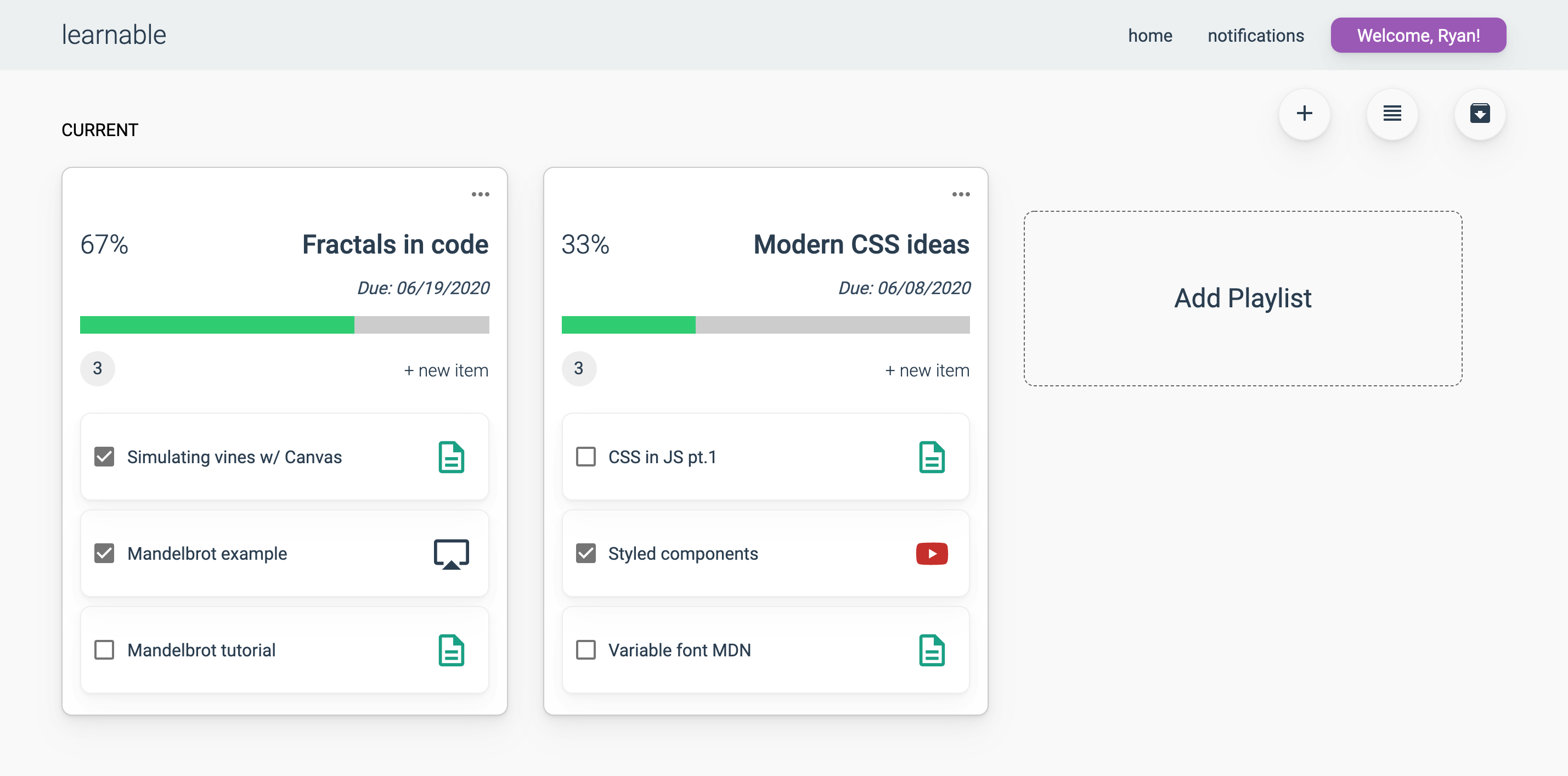
Task: Click the Add Playlist placeholder area
Action: point(1242,299)
